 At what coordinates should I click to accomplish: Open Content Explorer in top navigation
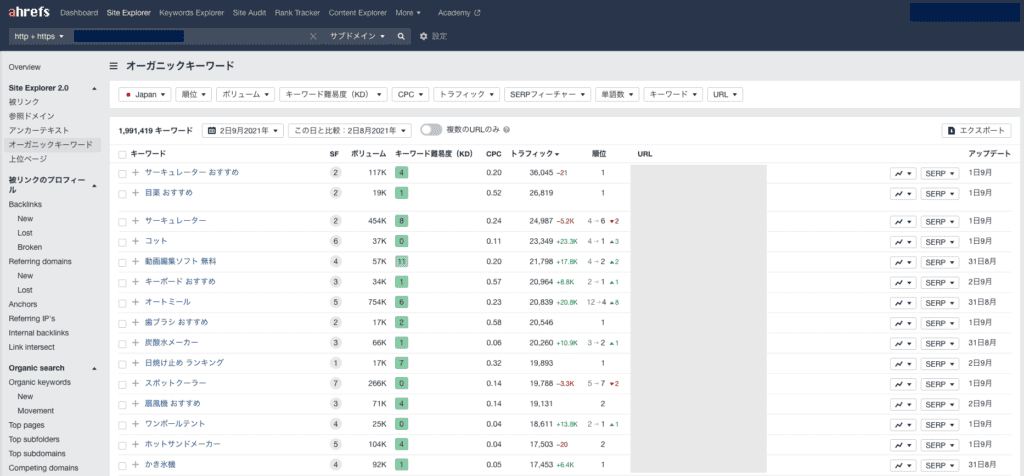point(359,12)
